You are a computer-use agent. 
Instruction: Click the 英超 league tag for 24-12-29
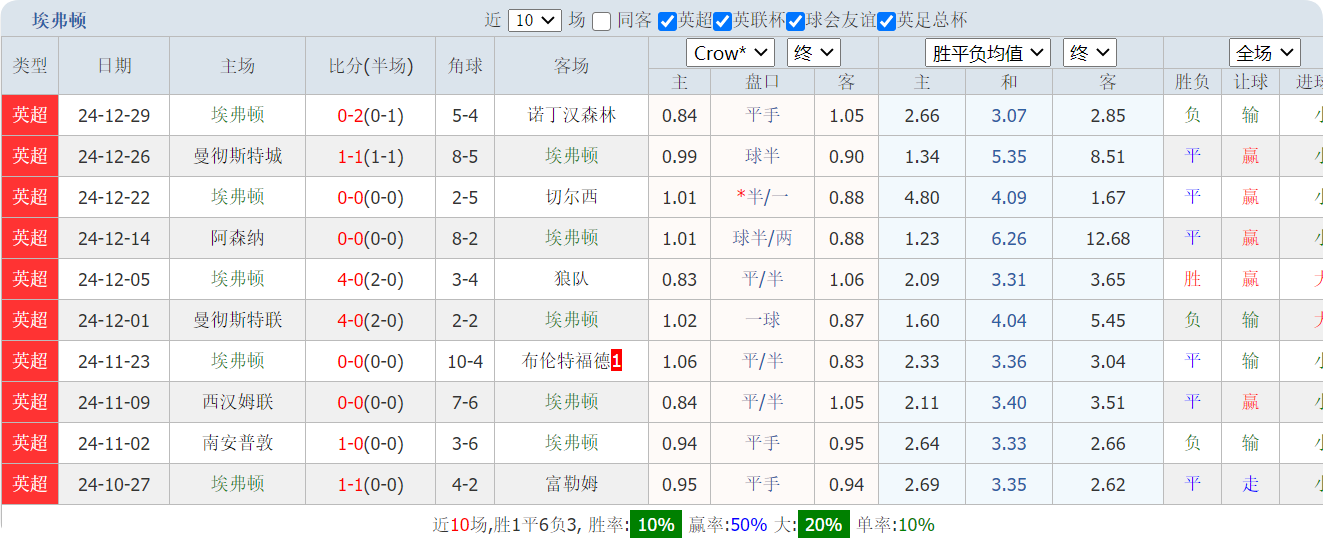[x=30, y=116]
